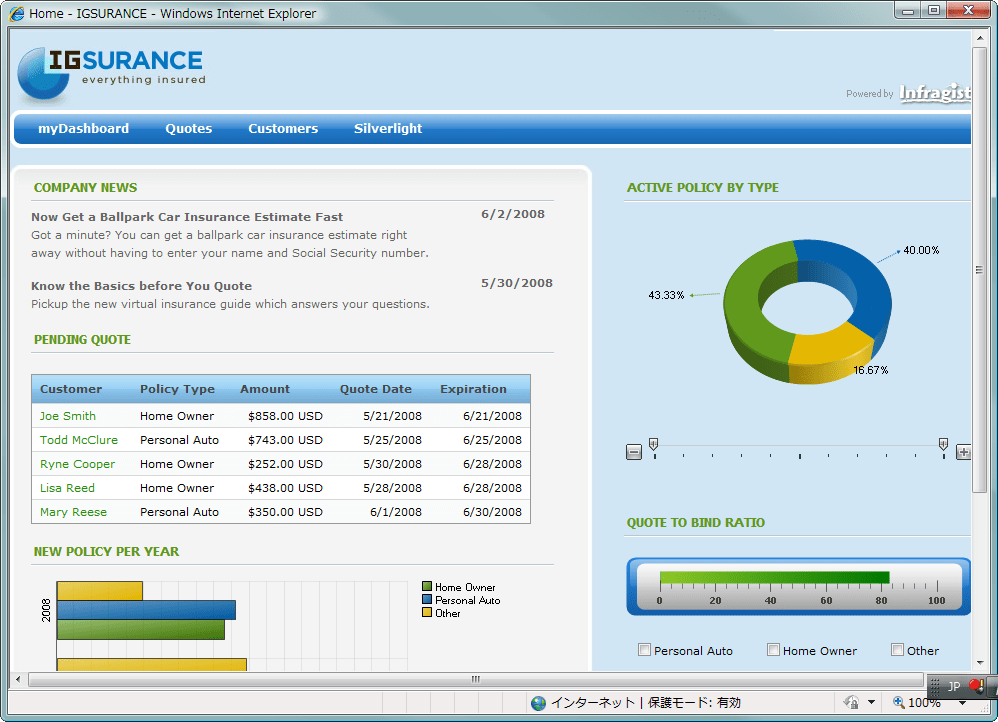Open the Silverlight section
The image size is (998, 722).
point(388,128)
